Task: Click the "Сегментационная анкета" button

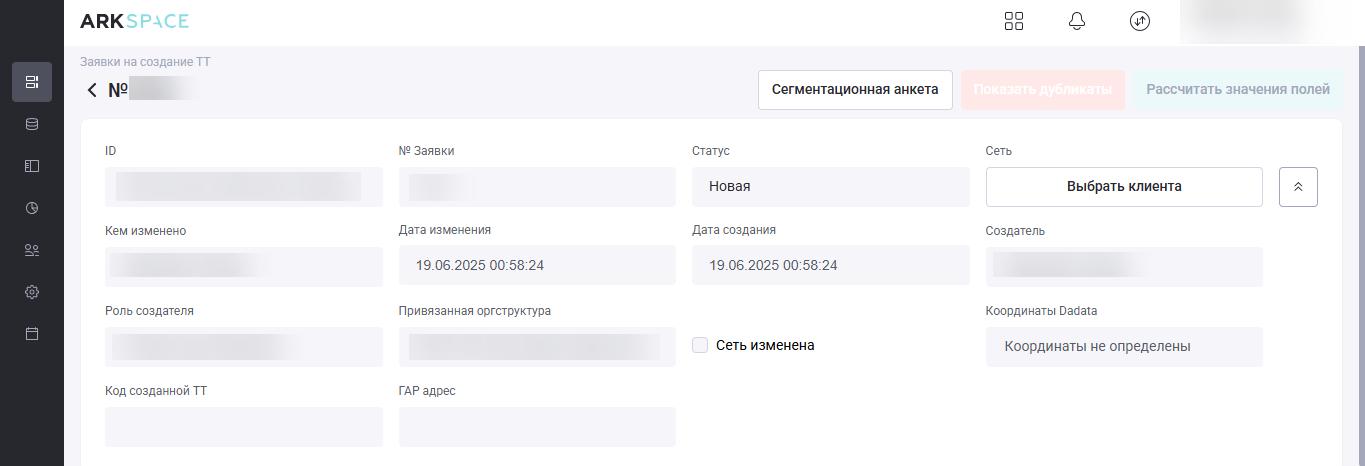Action: point(855,89)
